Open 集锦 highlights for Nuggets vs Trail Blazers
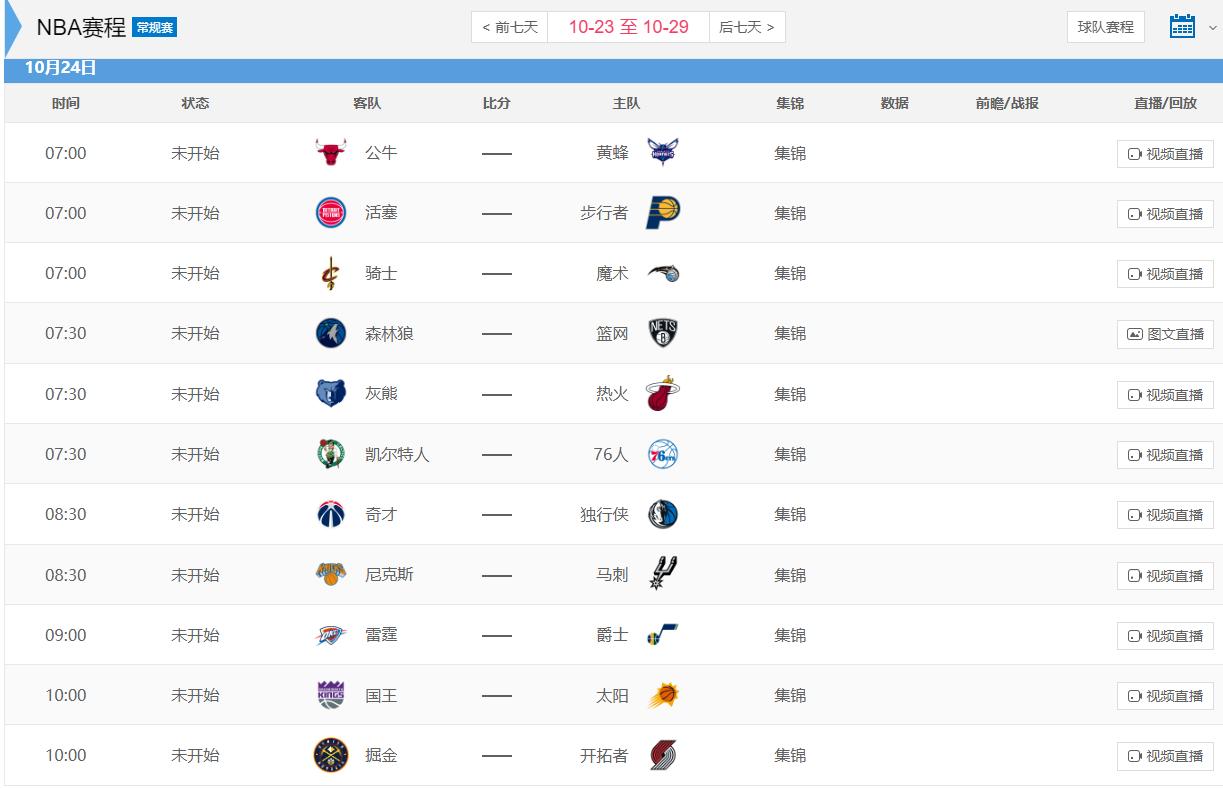The width and height of the screenshot is (1223, 788). pos(790,755)
